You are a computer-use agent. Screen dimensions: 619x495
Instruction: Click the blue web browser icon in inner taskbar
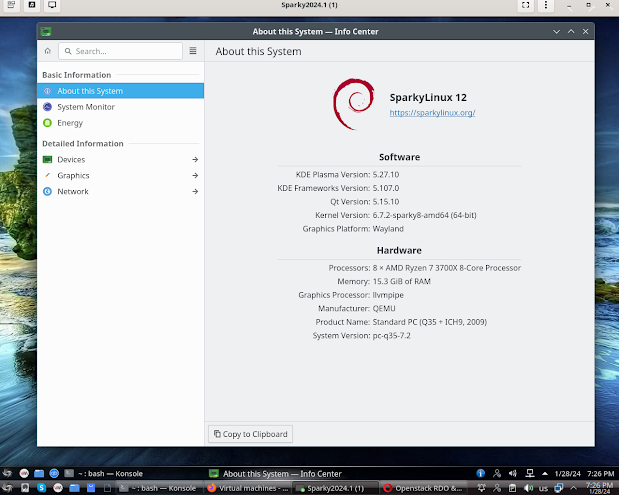[54, 473]
